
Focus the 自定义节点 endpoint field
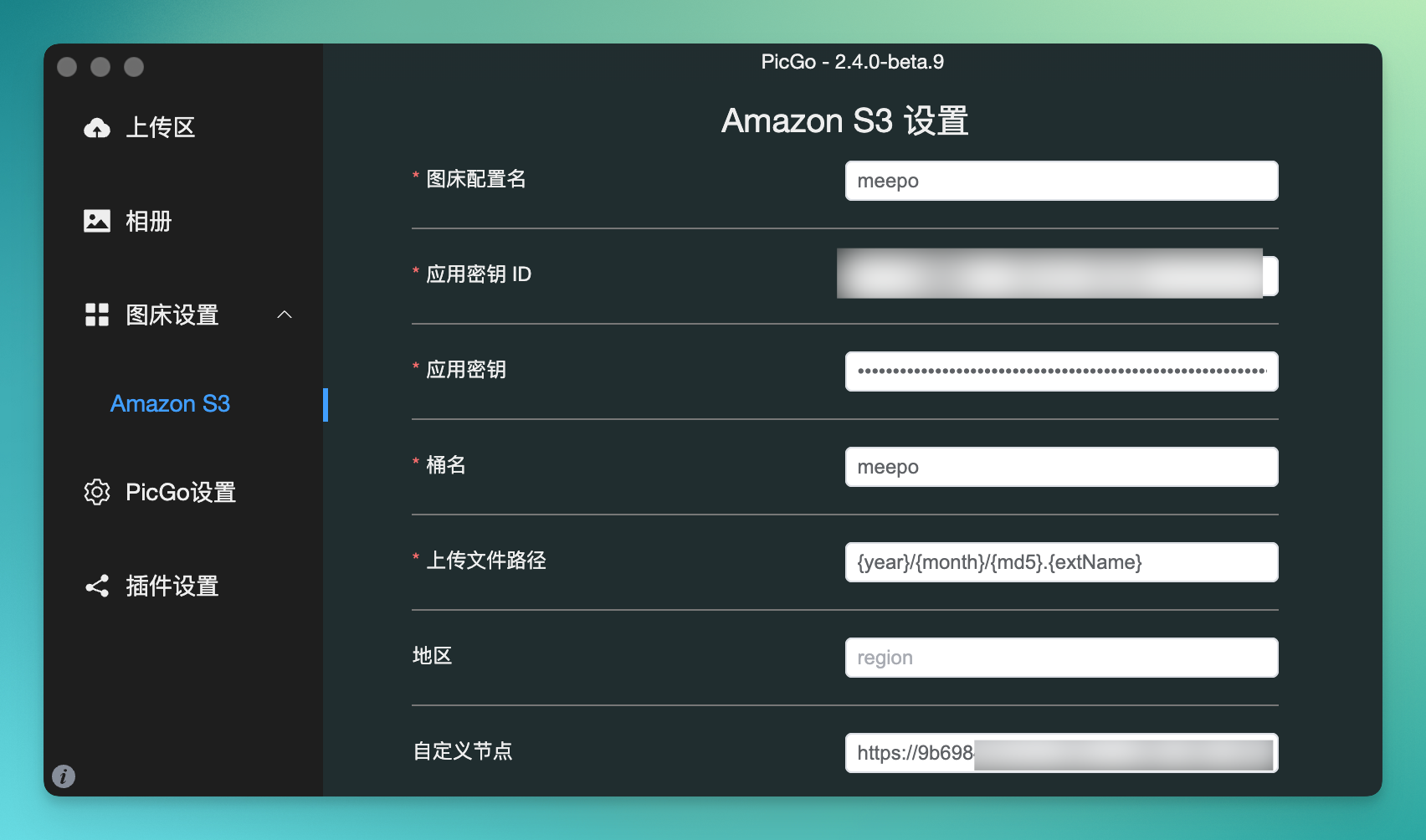tap(1062, 753)
